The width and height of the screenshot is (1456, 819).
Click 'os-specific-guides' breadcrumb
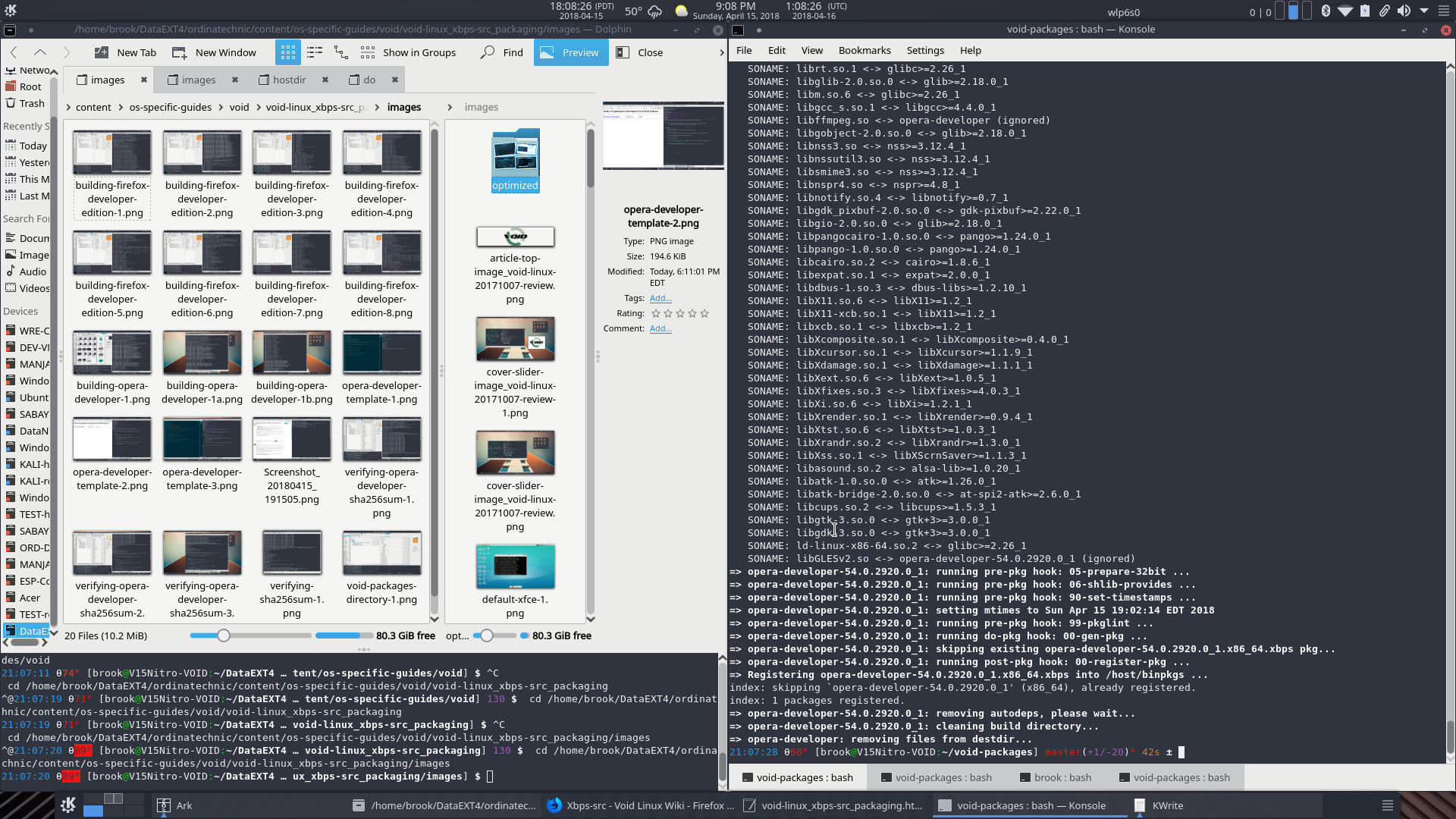pyautogui.click(x=171, y=107)
